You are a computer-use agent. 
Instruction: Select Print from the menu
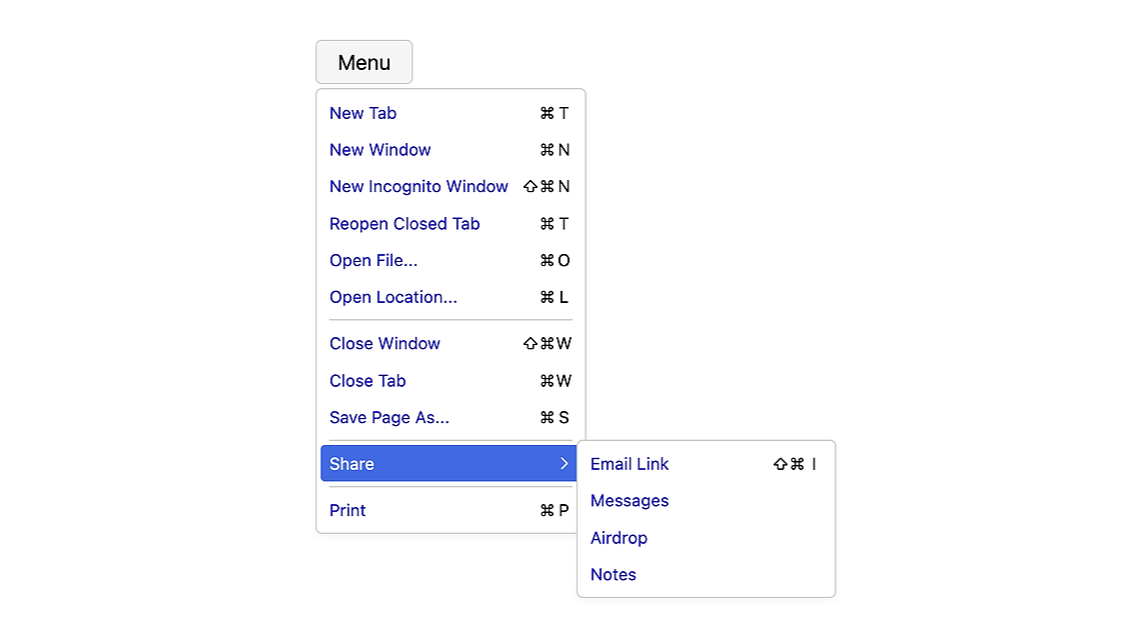coord(347,510)
